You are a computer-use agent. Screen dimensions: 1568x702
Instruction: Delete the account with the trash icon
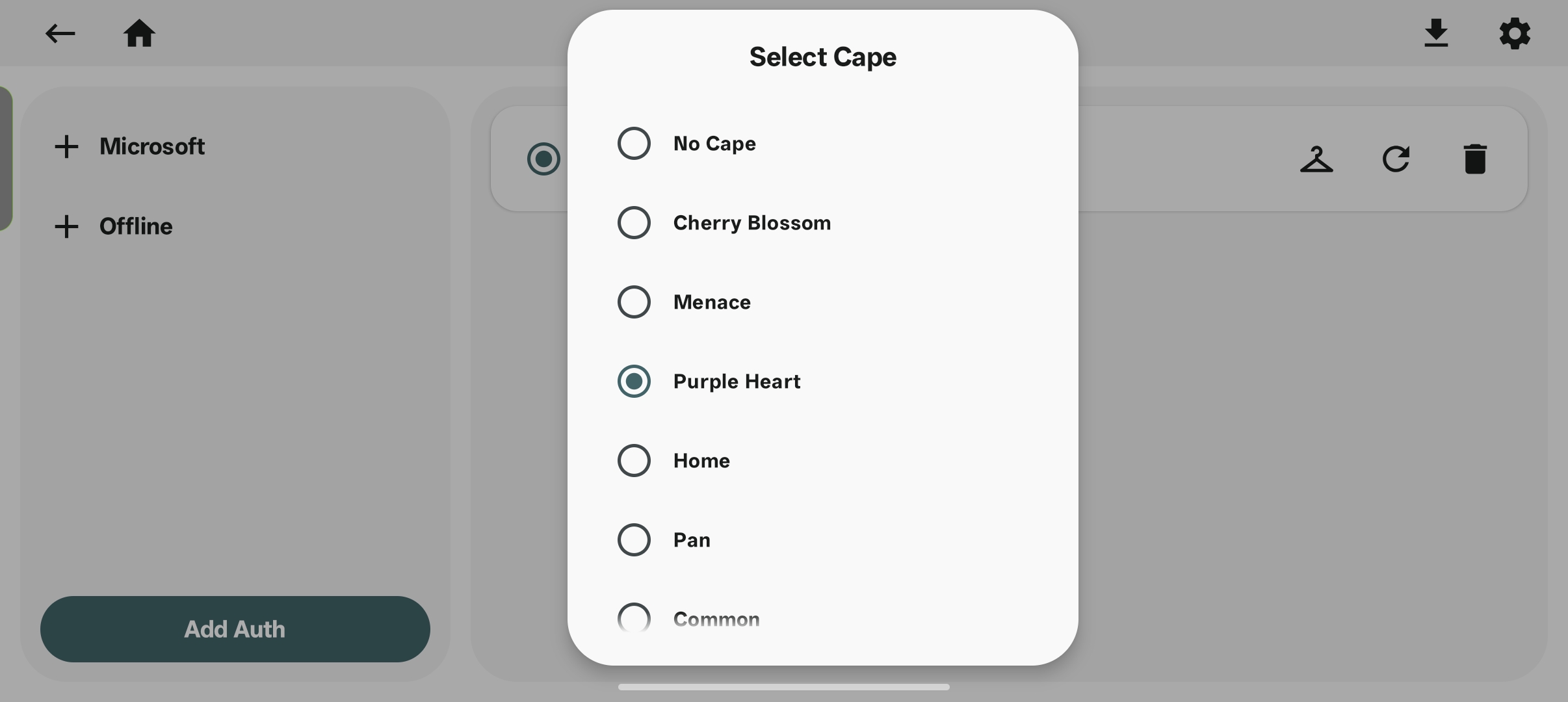click(1476, 159)
